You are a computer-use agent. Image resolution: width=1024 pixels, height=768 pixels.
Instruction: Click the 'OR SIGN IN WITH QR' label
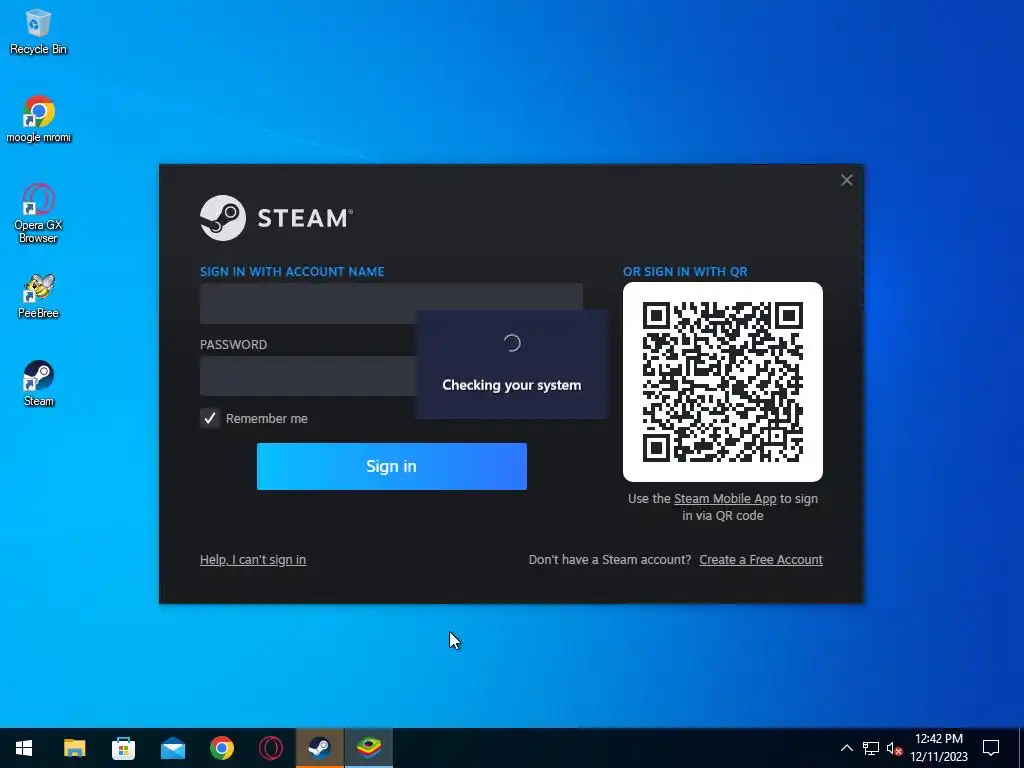point(685,272)
